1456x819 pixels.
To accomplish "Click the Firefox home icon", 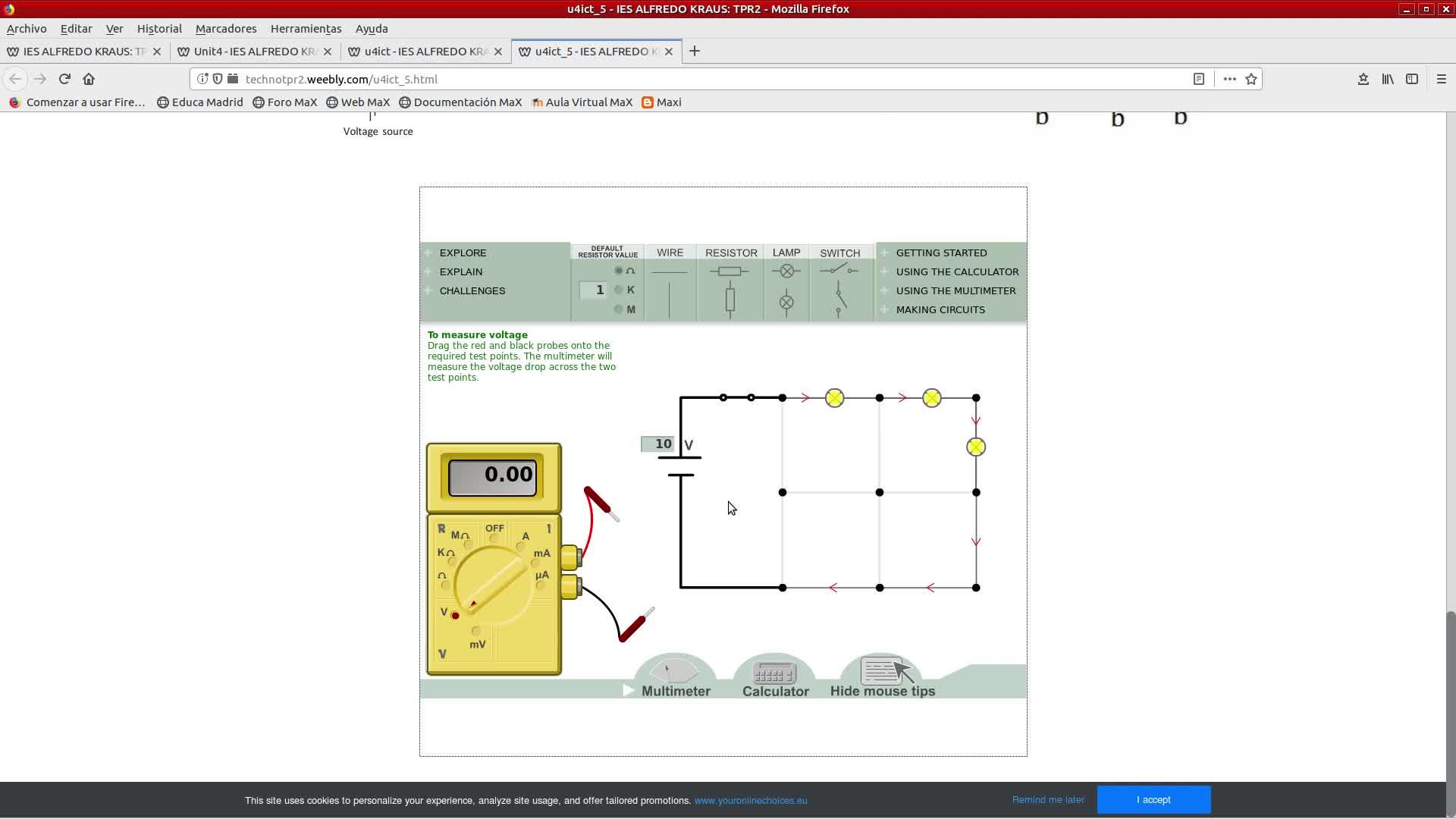I will click(x=89, y=79).
